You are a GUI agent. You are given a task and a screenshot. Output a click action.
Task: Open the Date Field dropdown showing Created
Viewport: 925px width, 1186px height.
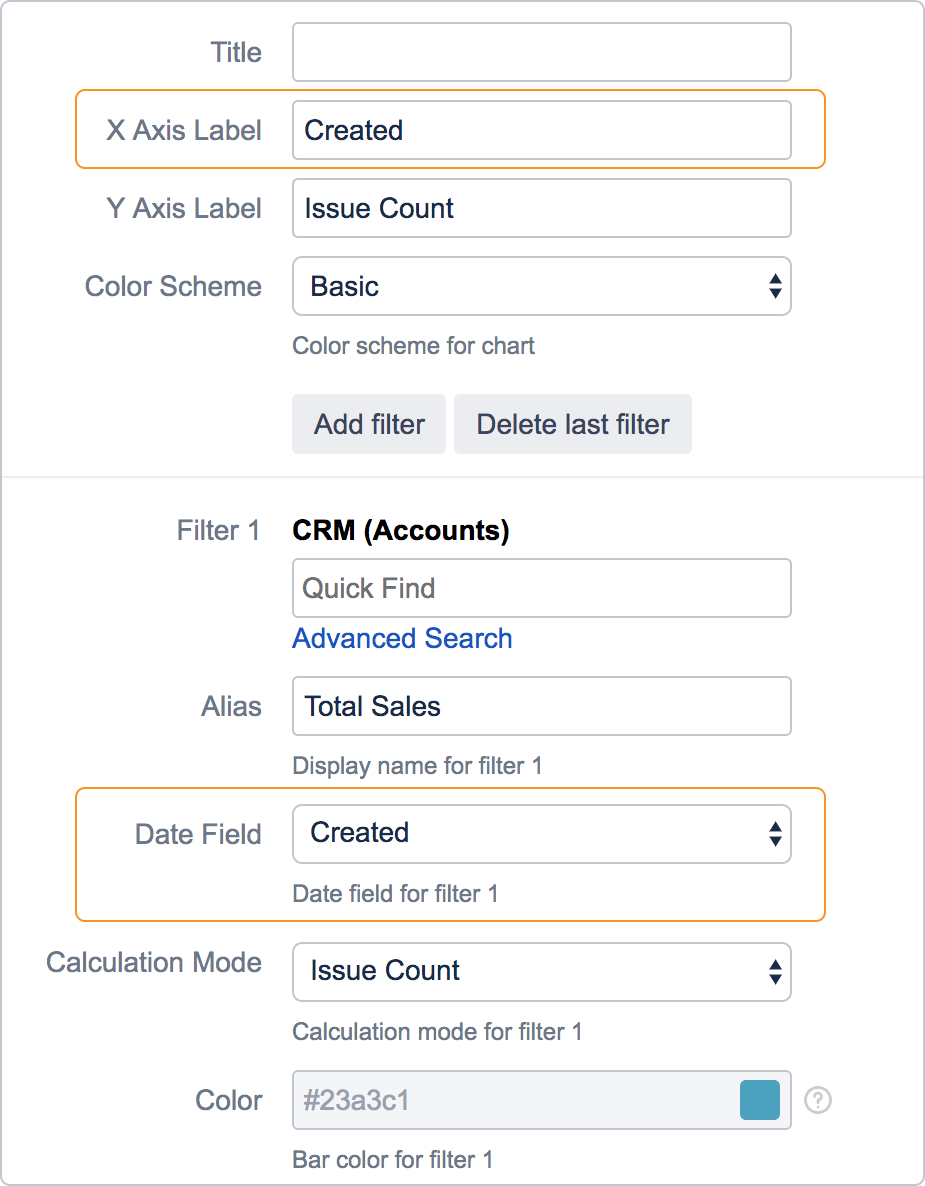541,833
